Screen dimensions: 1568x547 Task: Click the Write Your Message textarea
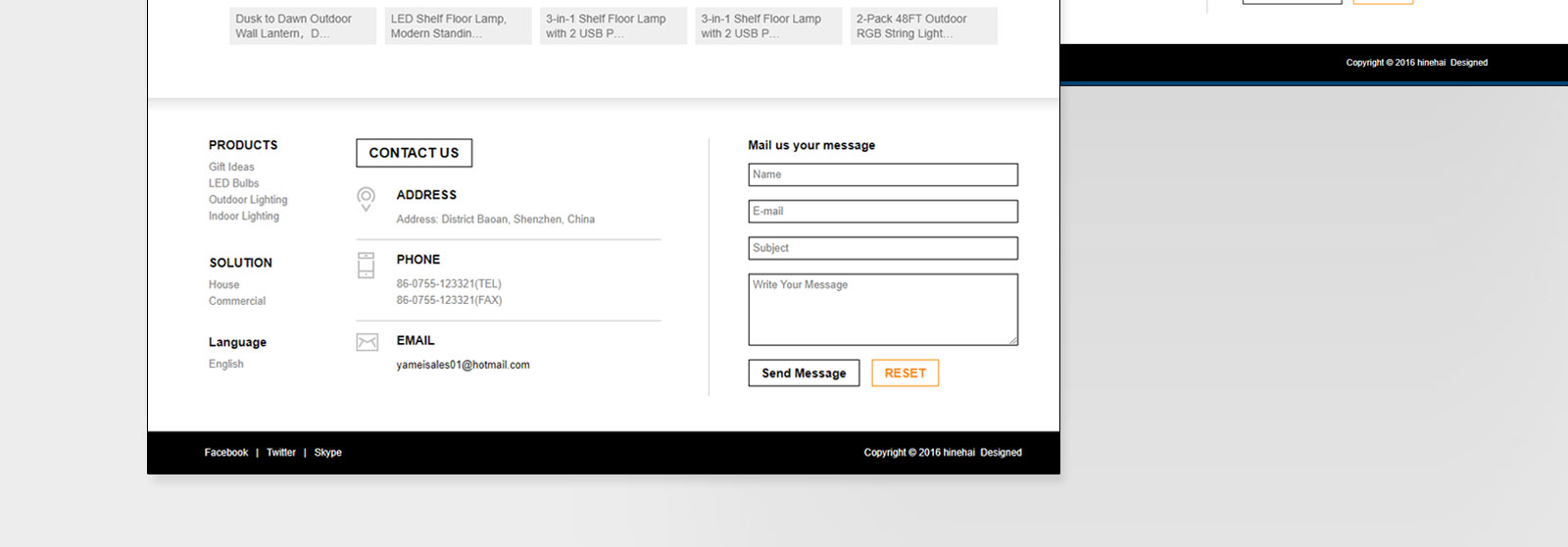[x=882, y=310]
